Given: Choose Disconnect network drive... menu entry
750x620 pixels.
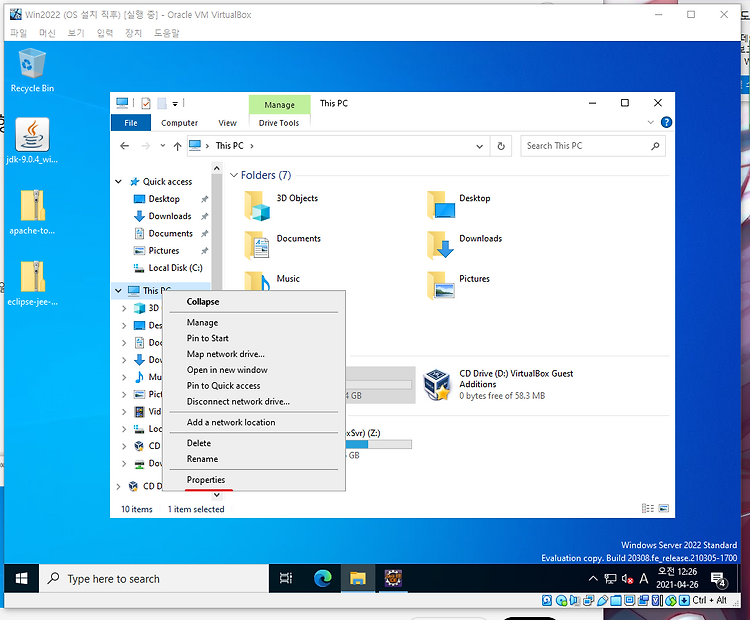Looking at the screenshot, I should tap(238, 401).
